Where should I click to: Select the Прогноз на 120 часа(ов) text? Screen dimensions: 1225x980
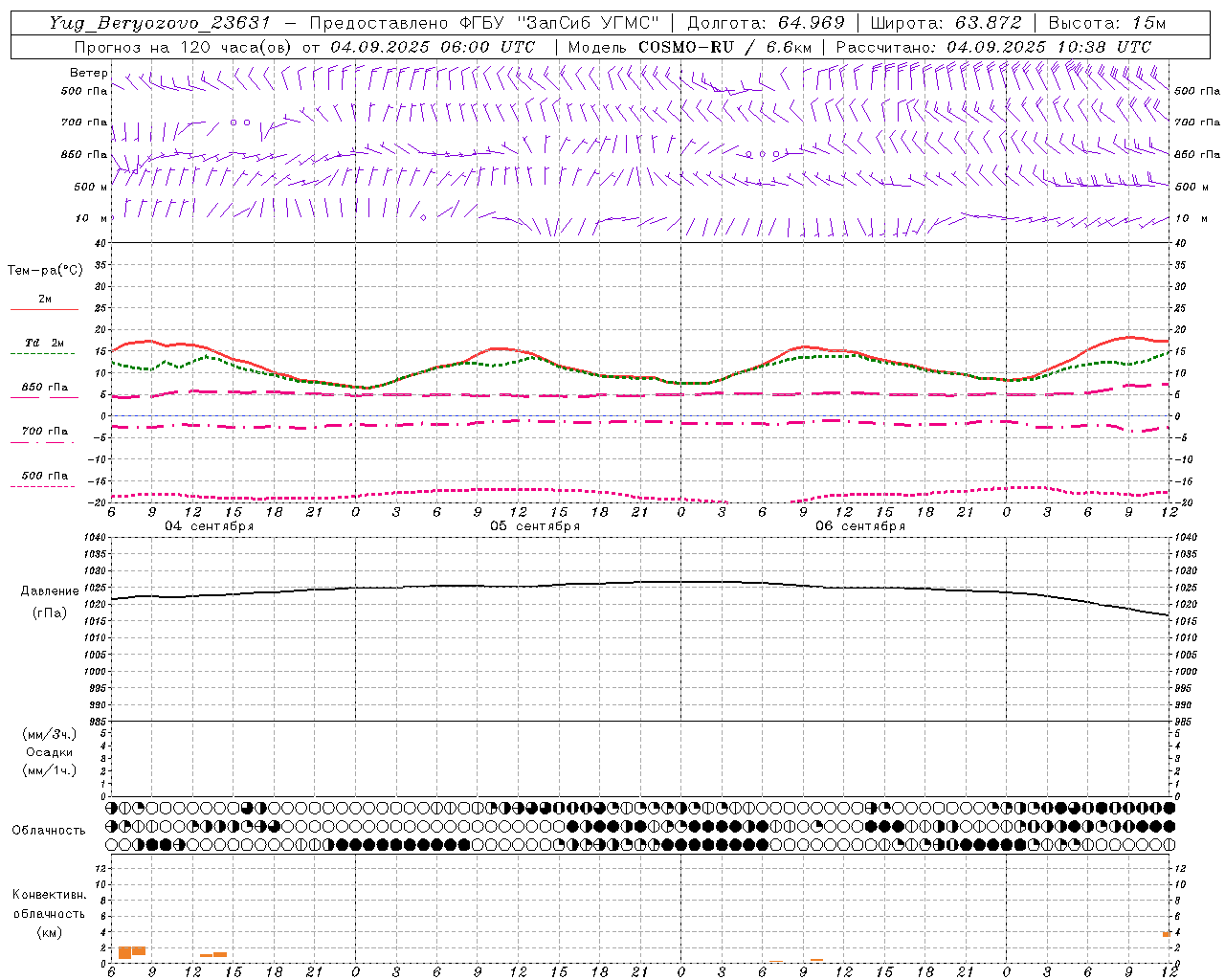click(183, 46)
